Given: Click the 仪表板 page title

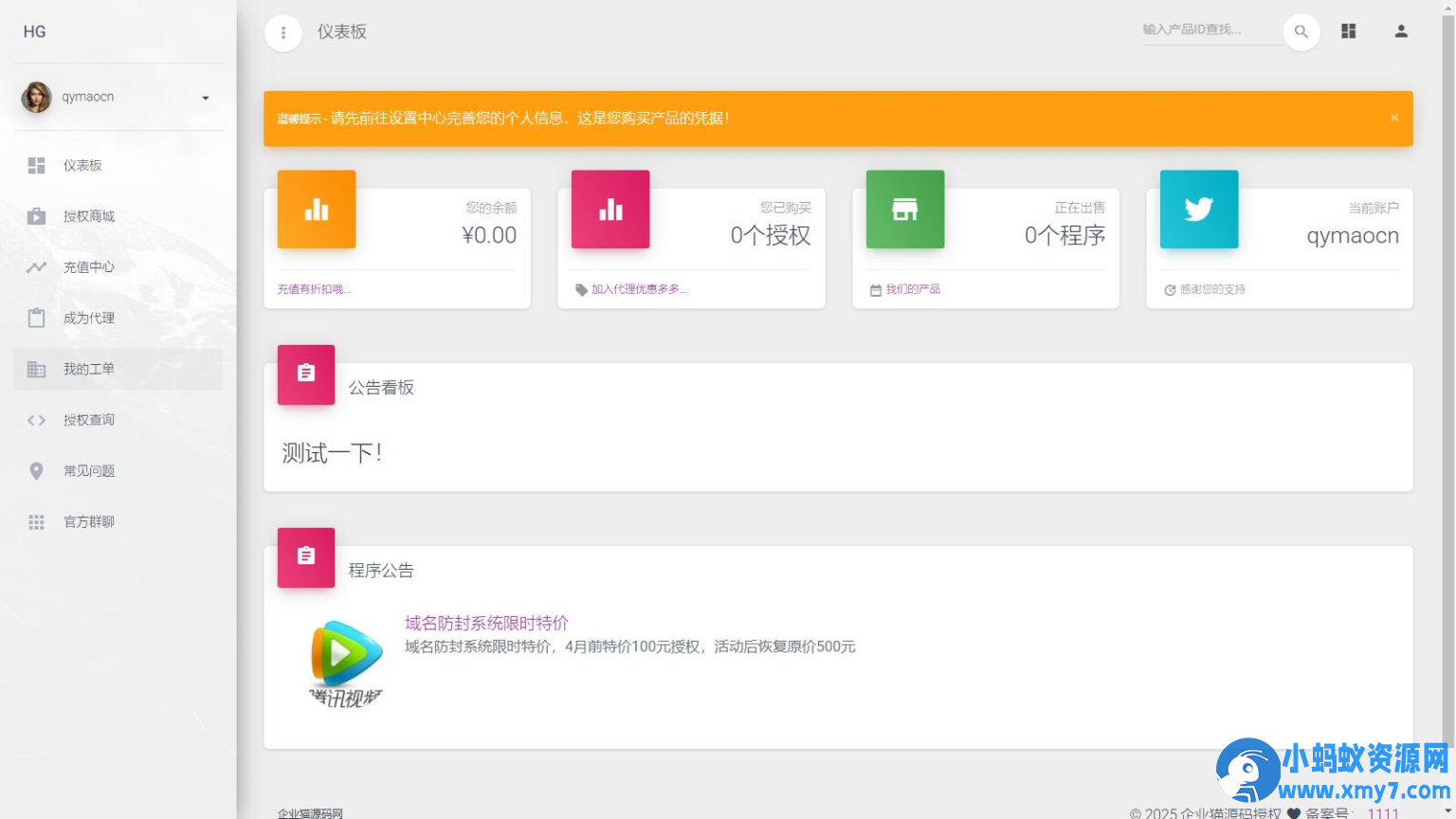Looking at the screenshot, I should point(341,31).
